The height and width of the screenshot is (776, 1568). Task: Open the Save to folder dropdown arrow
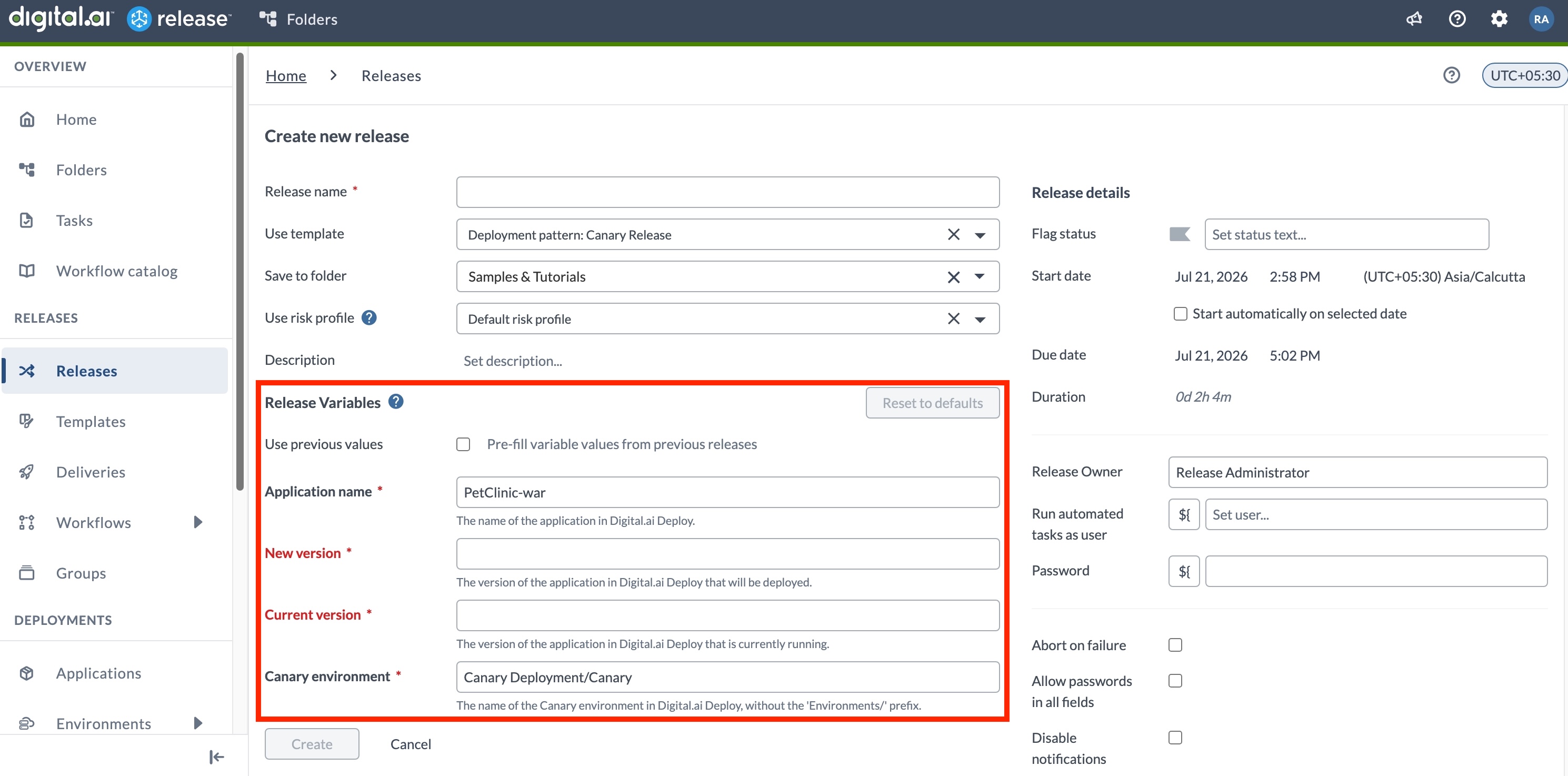tap(980, 277)
